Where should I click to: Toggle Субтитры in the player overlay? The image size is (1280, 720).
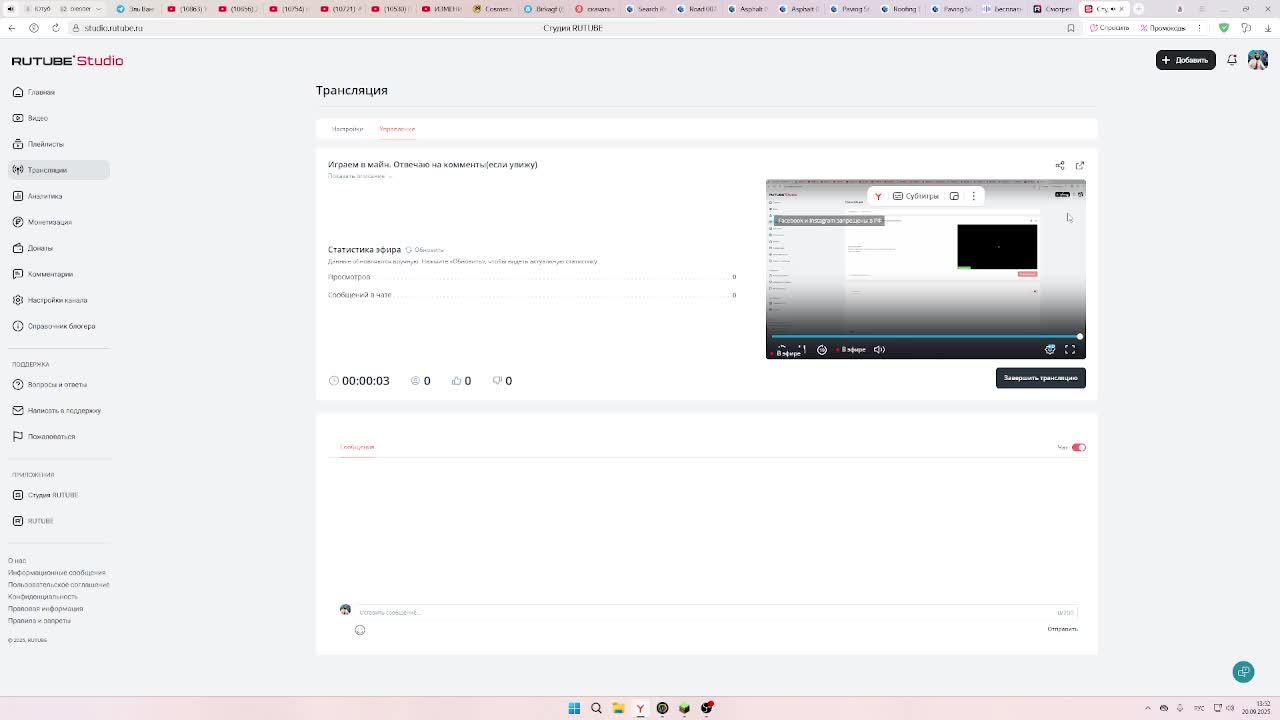[916, 196]
